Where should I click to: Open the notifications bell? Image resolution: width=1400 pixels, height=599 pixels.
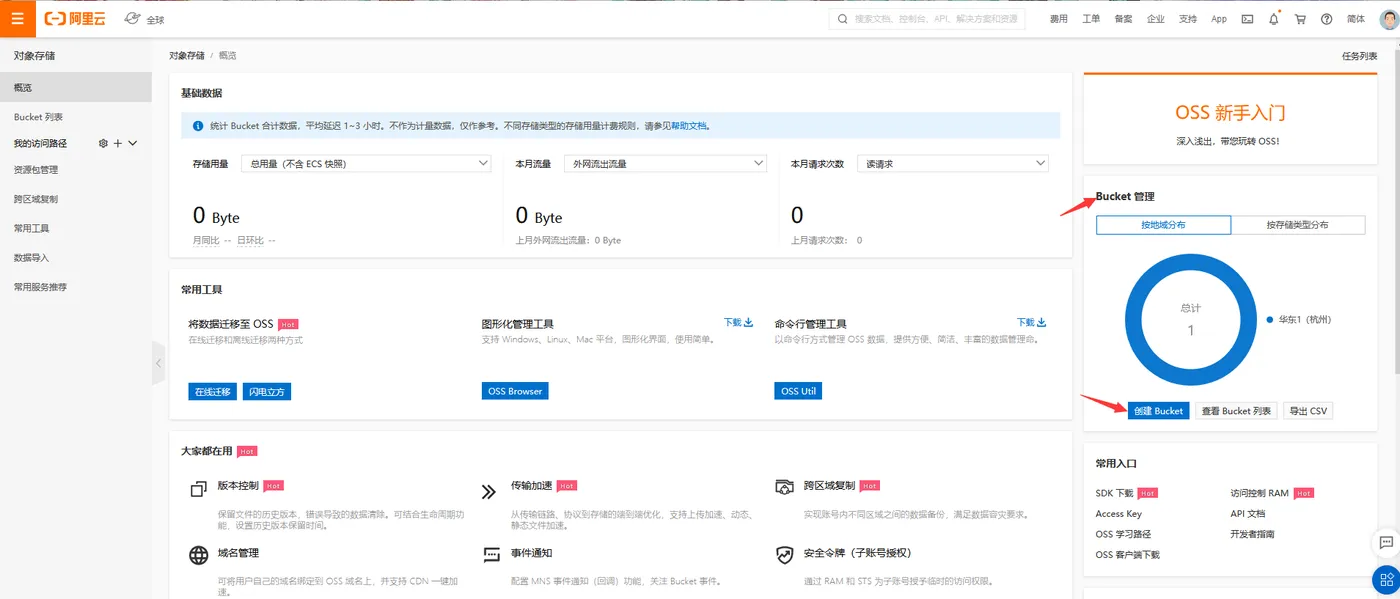1274,19
